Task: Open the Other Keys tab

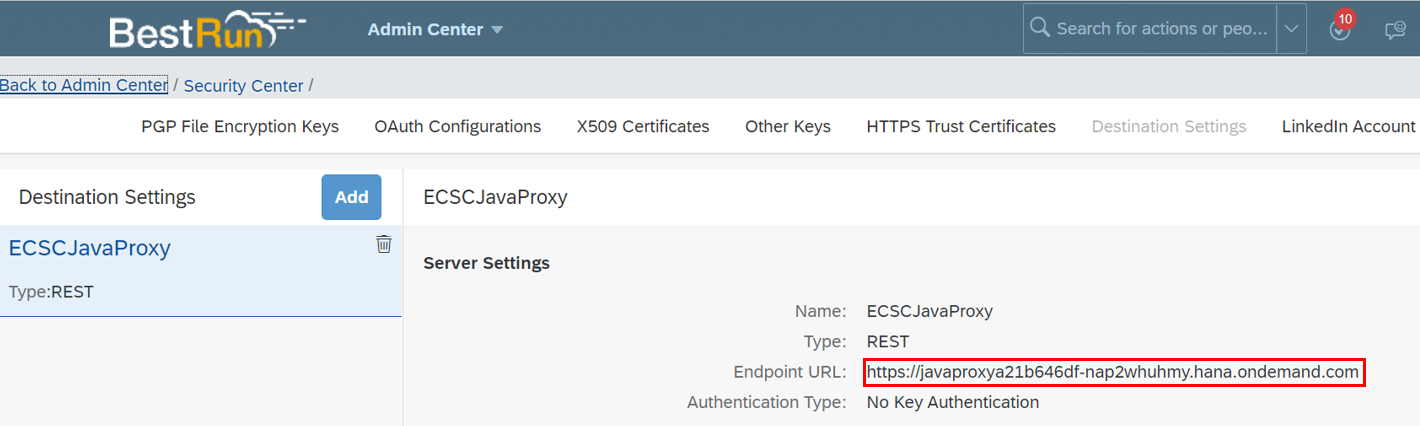Action: point(788,126)
